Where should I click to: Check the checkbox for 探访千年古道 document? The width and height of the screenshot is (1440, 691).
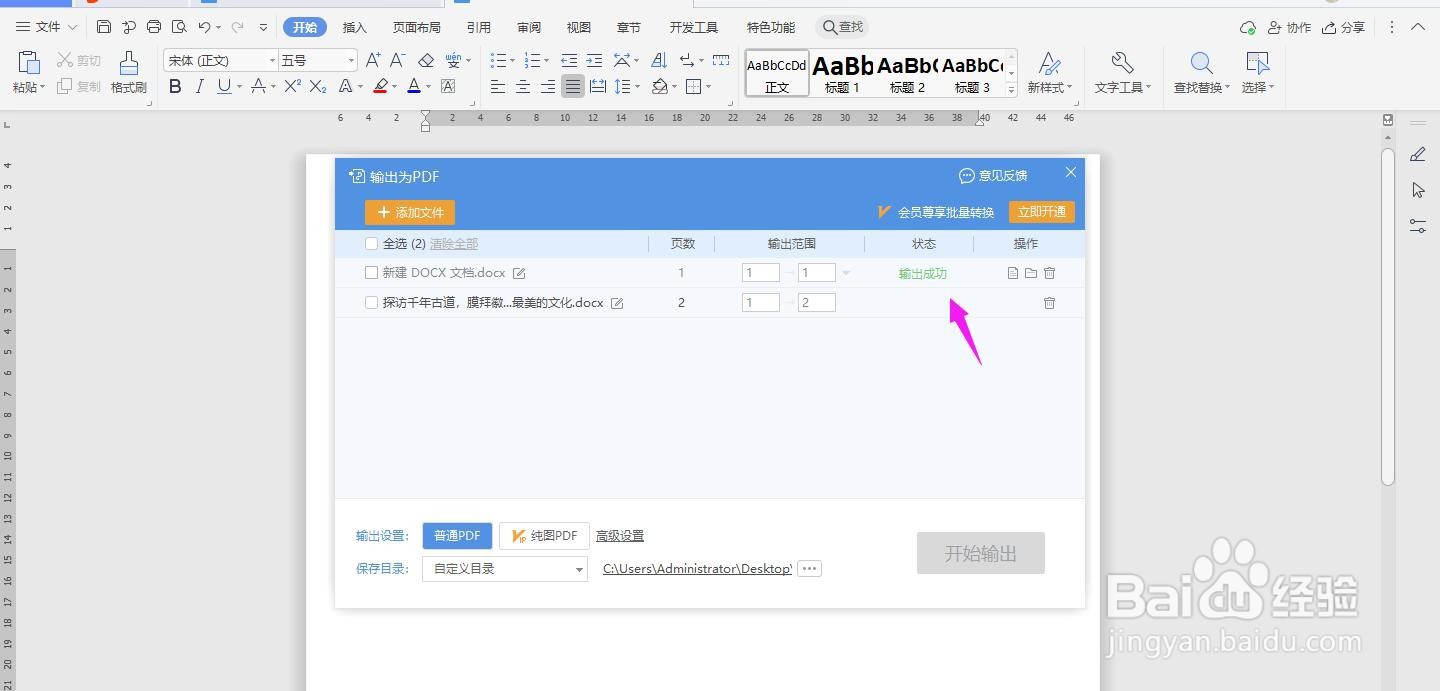tap(371, 302)
